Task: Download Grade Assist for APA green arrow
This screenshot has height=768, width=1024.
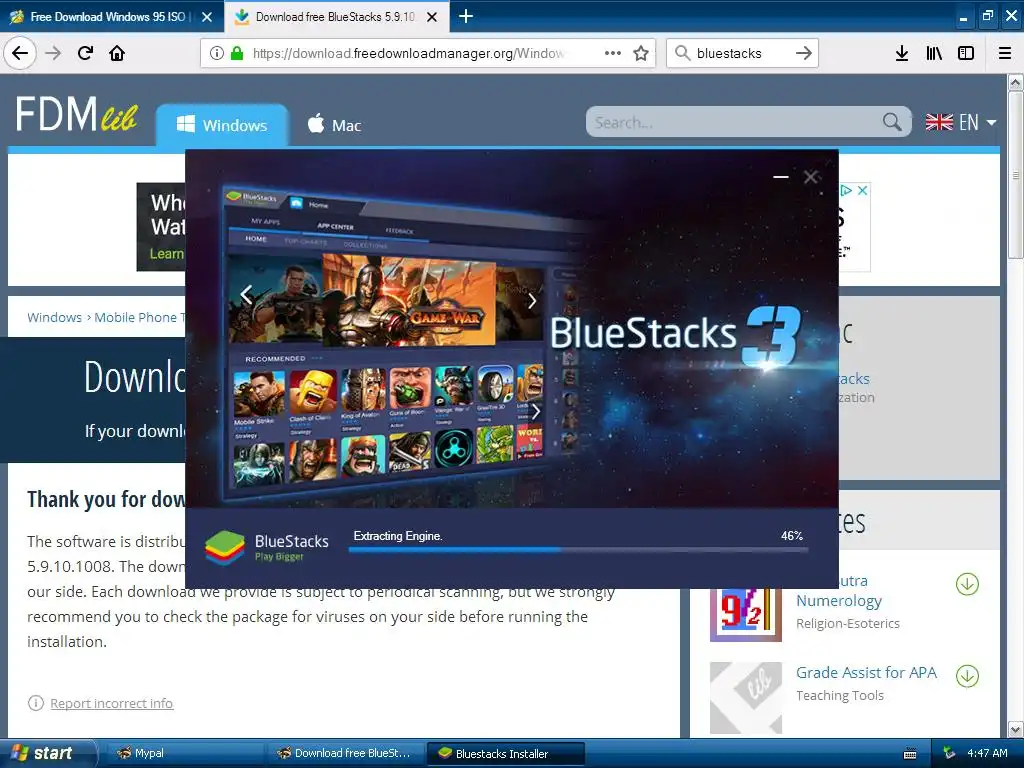Action: click(x=967, y=676)
